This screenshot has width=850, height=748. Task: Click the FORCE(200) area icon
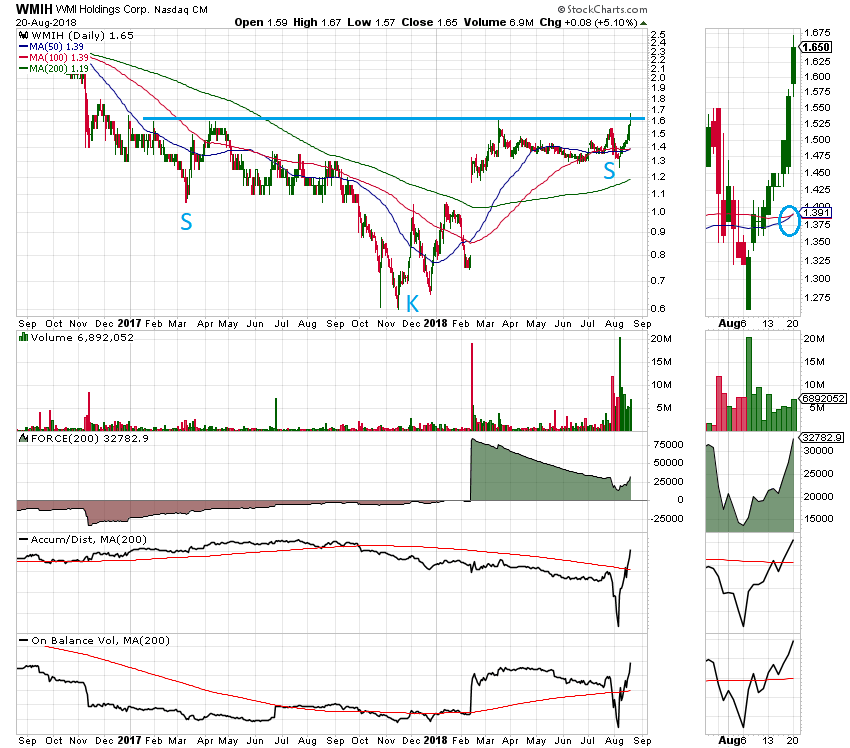[x=24, y=438]
